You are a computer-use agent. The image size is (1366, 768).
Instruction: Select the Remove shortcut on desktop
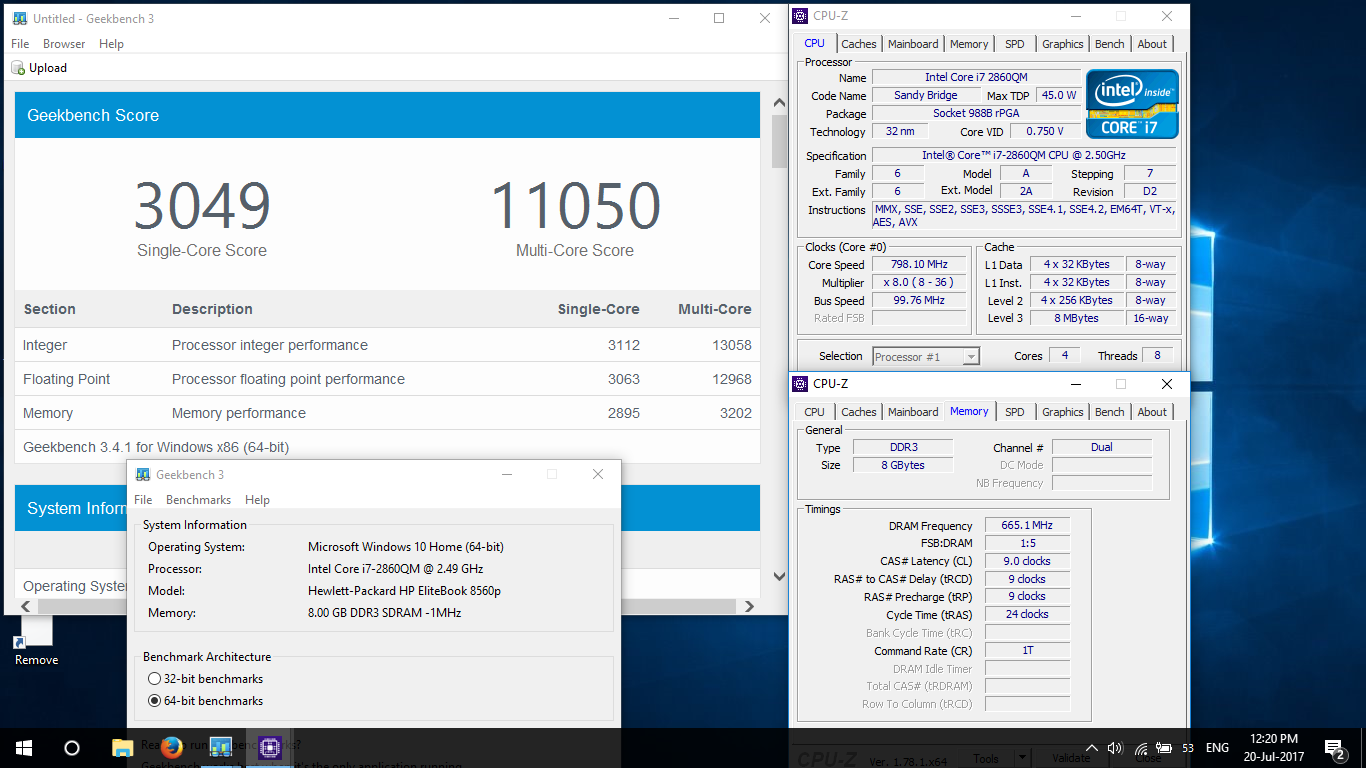pyautogui.click(x=36, y=640)
